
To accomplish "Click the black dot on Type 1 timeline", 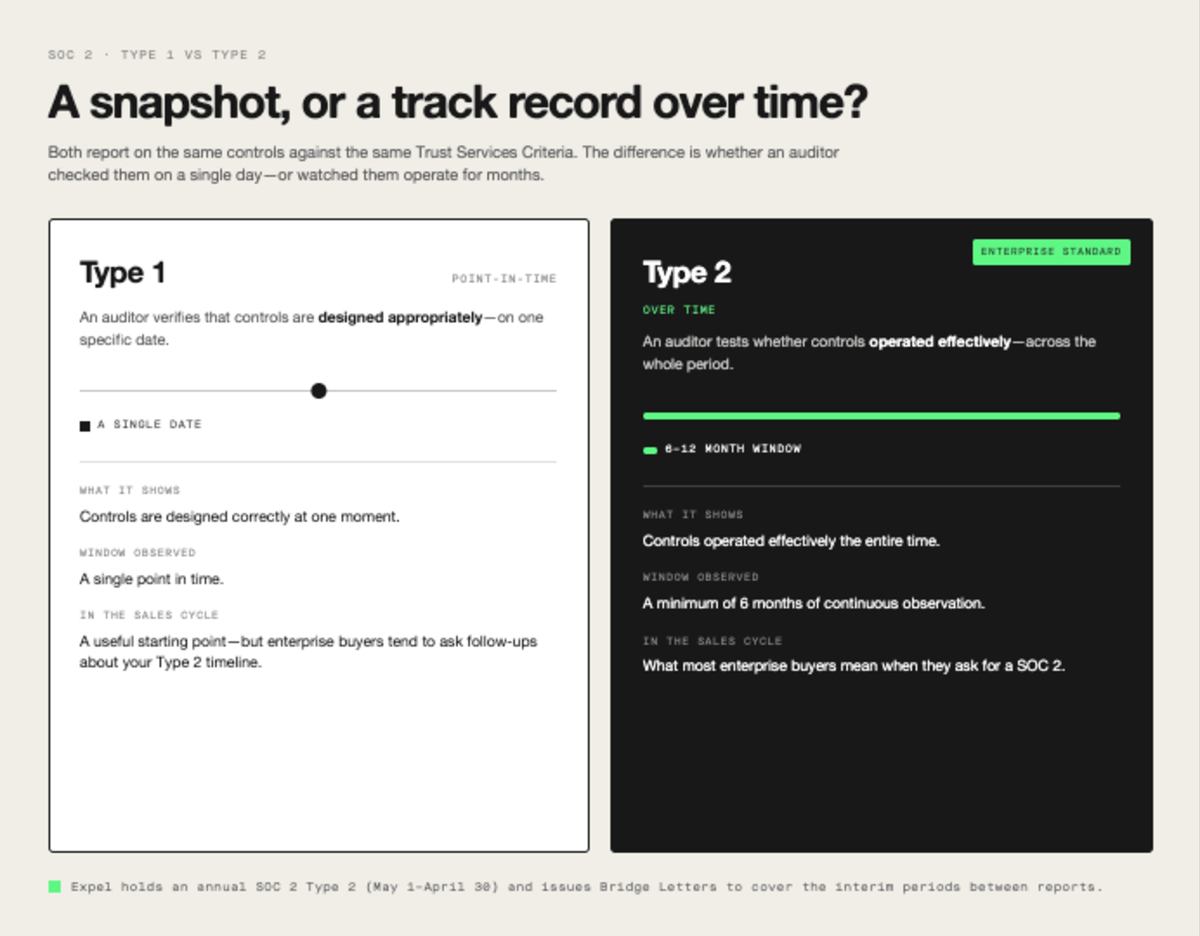I will tap(318, 390).
